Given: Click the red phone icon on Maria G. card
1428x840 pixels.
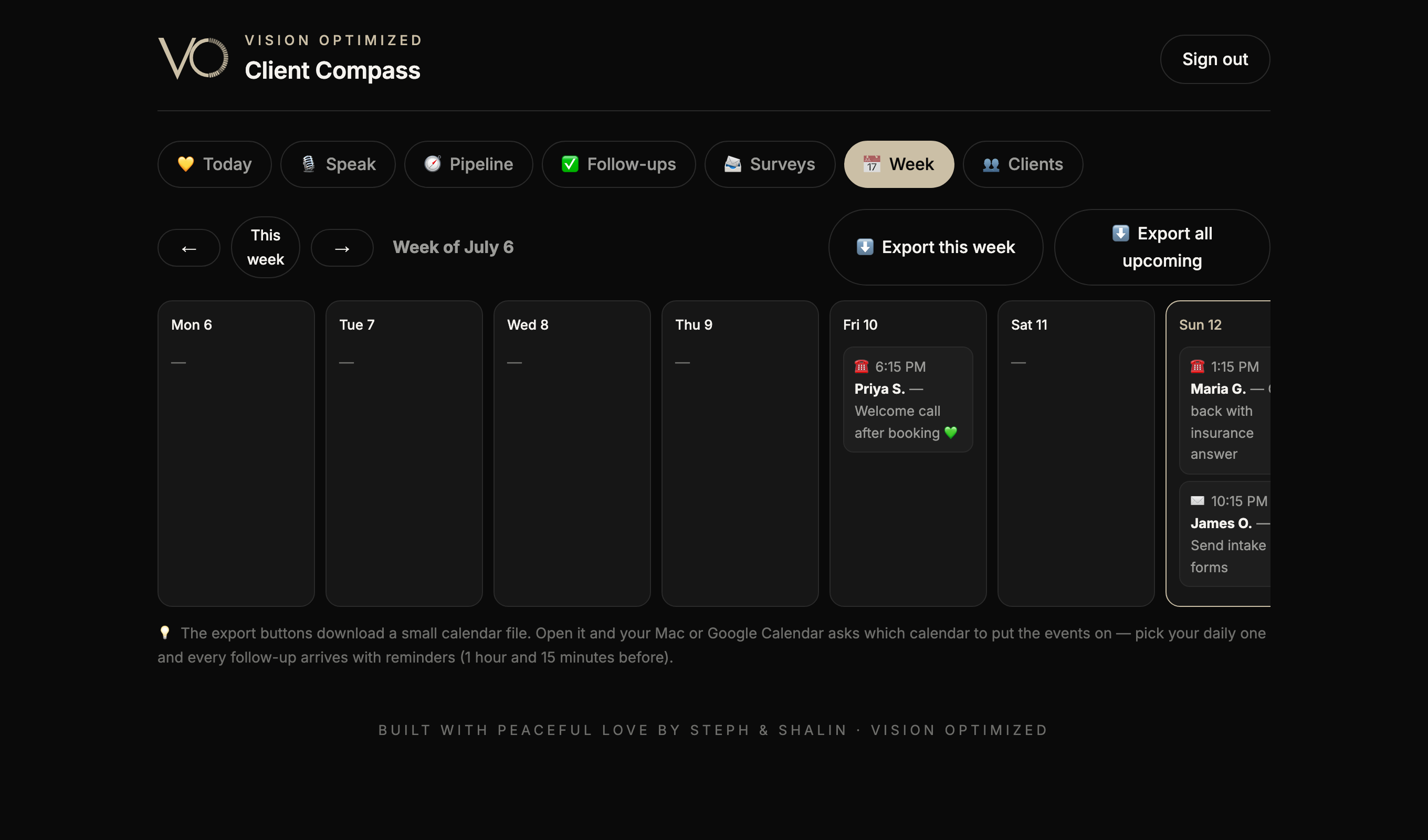Looking at the screenshot, I should pyautogui.click(x=1198, y=367).
